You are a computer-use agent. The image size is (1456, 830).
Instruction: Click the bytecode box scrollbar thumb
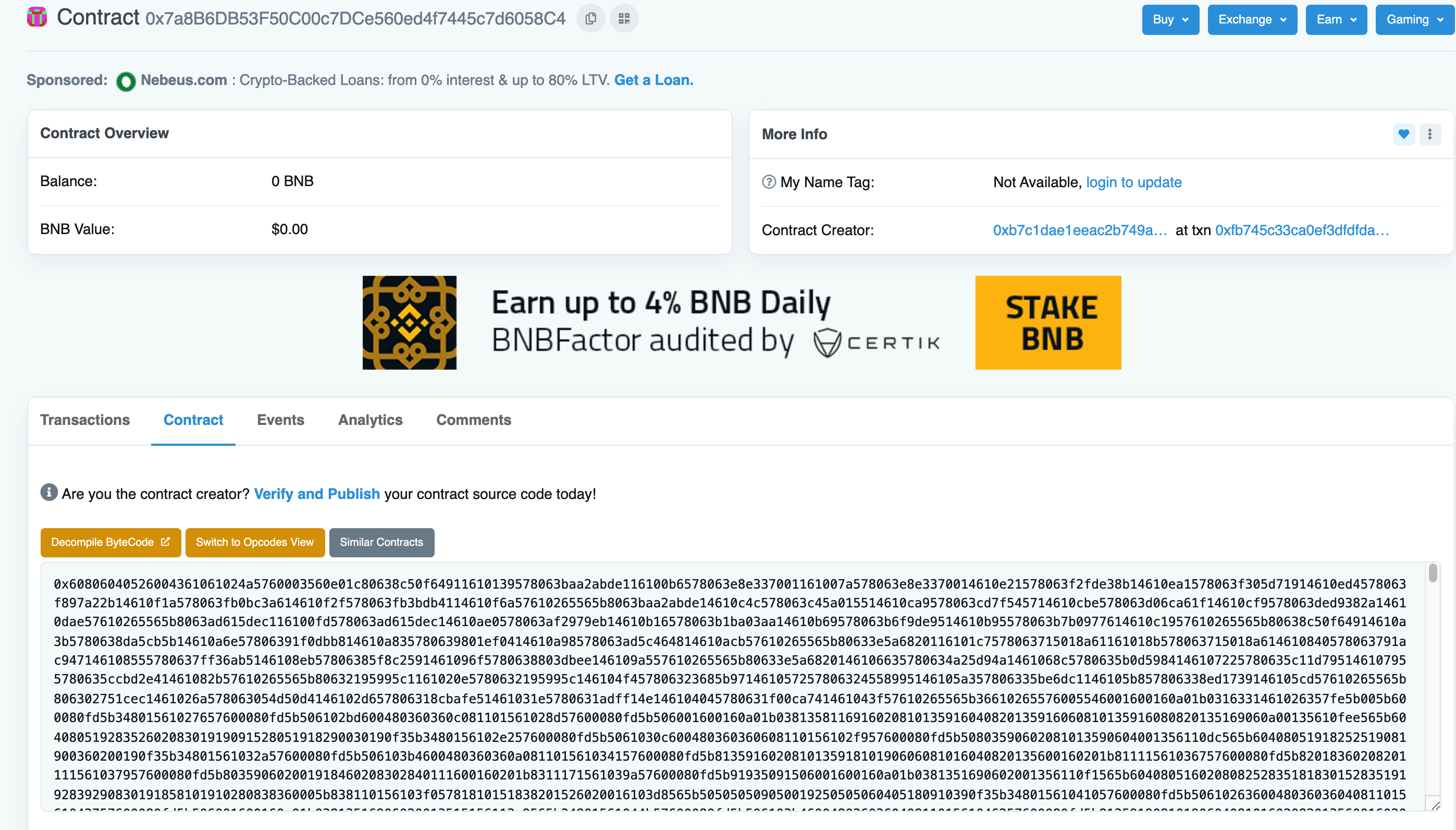(x=1432, y=572)
